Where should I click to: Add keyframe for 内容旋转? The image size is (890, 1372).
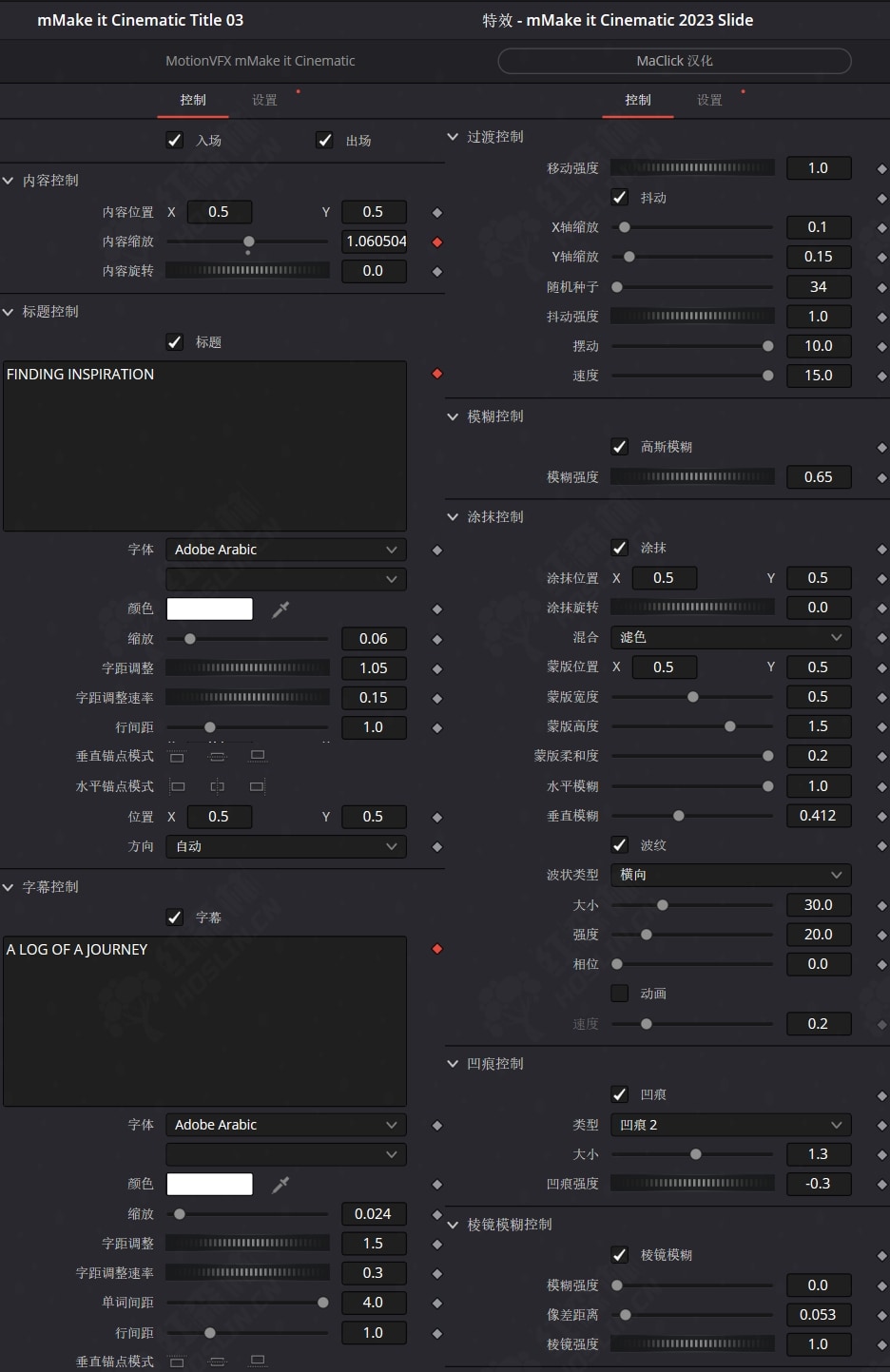click(x=437, y=272)
